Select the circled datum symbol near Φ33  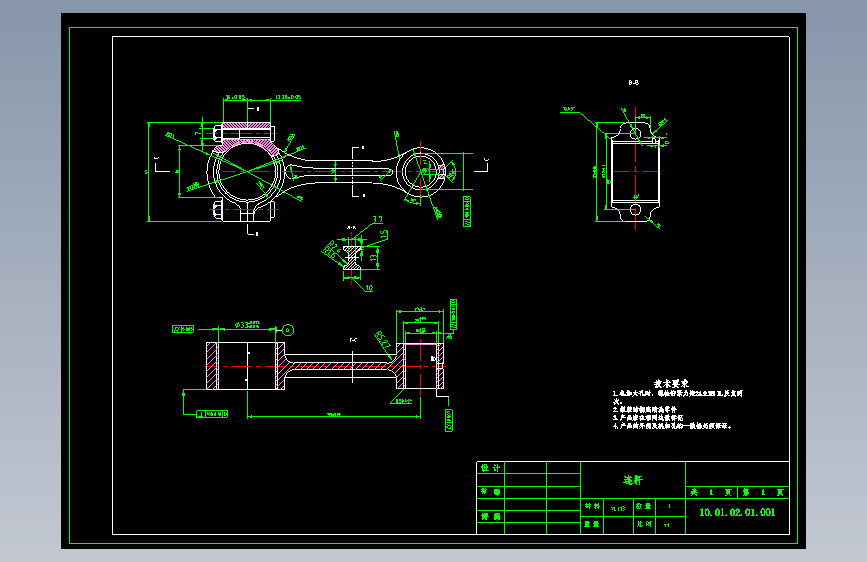coord(288,330)
